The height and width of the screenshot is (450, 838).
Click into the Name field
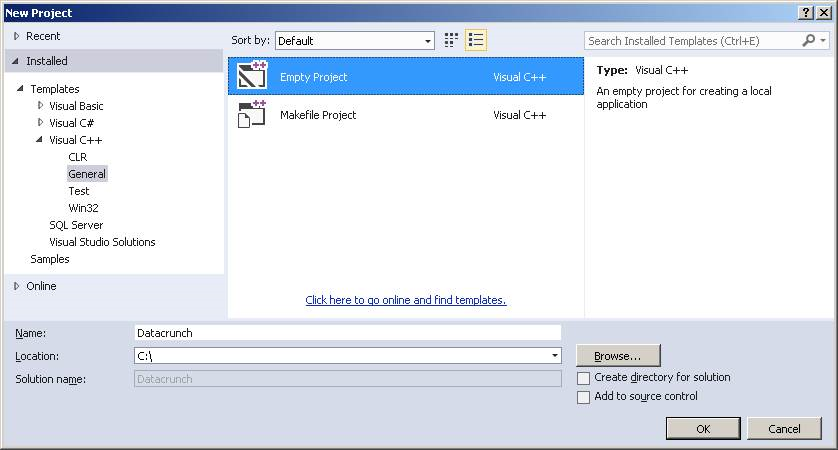tap(347, 332)
